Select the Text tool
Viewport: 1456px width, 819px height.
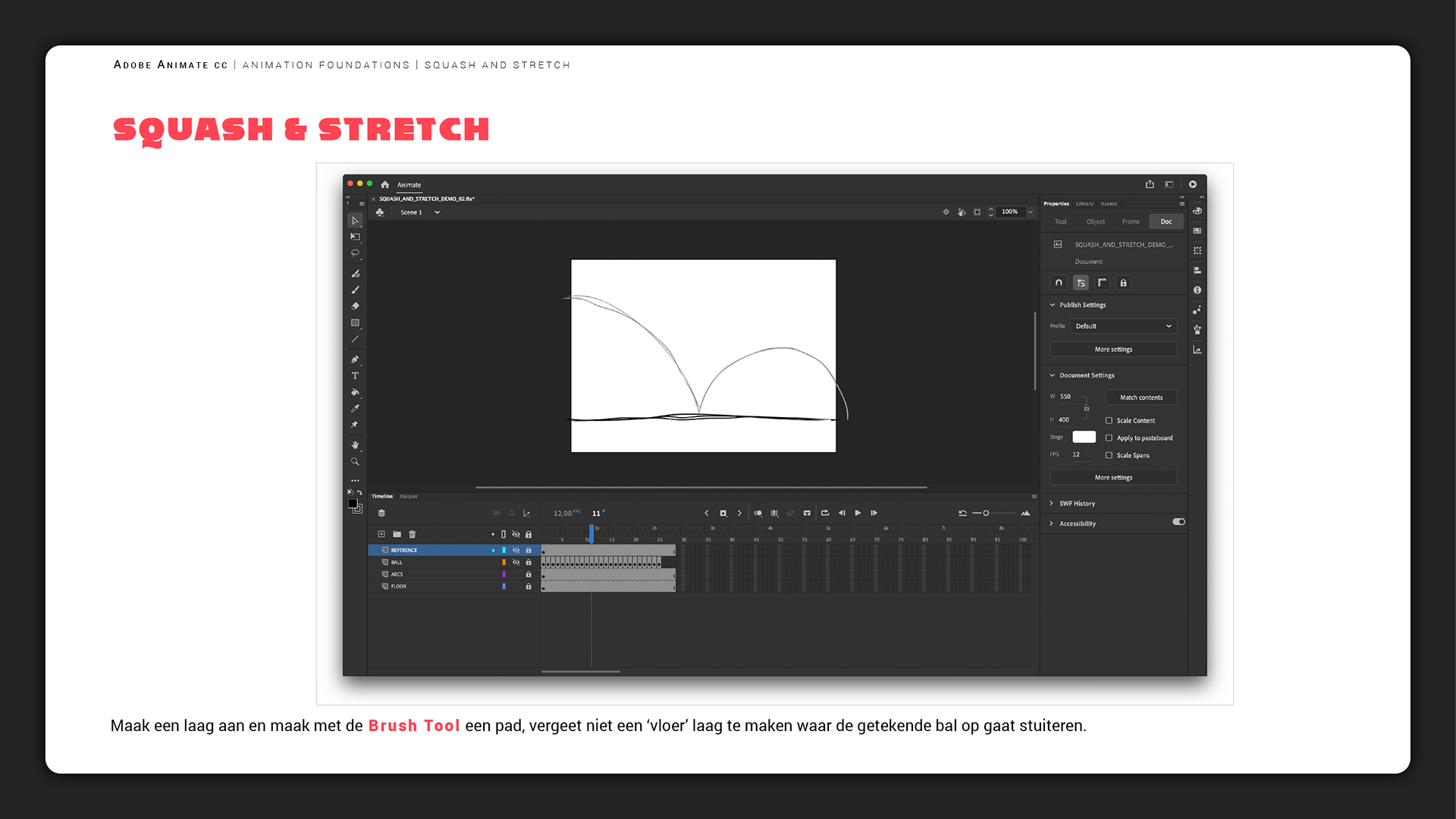coord(355,376)
